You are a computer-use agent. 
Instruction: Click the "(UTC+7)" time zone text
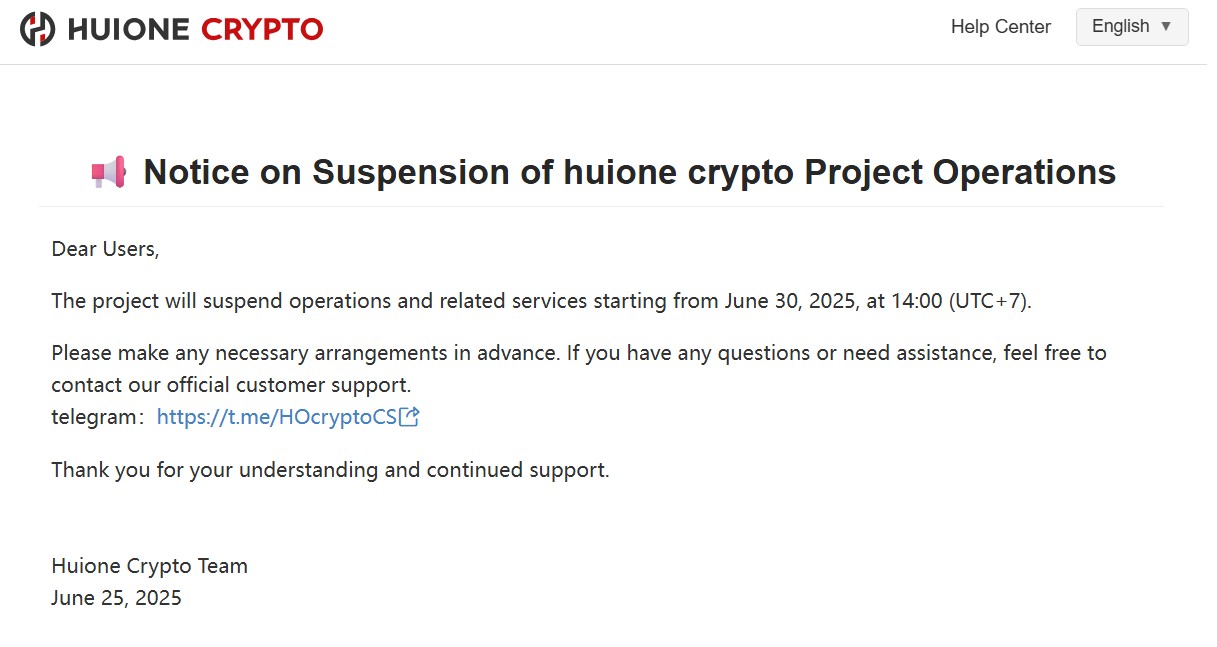988,301
